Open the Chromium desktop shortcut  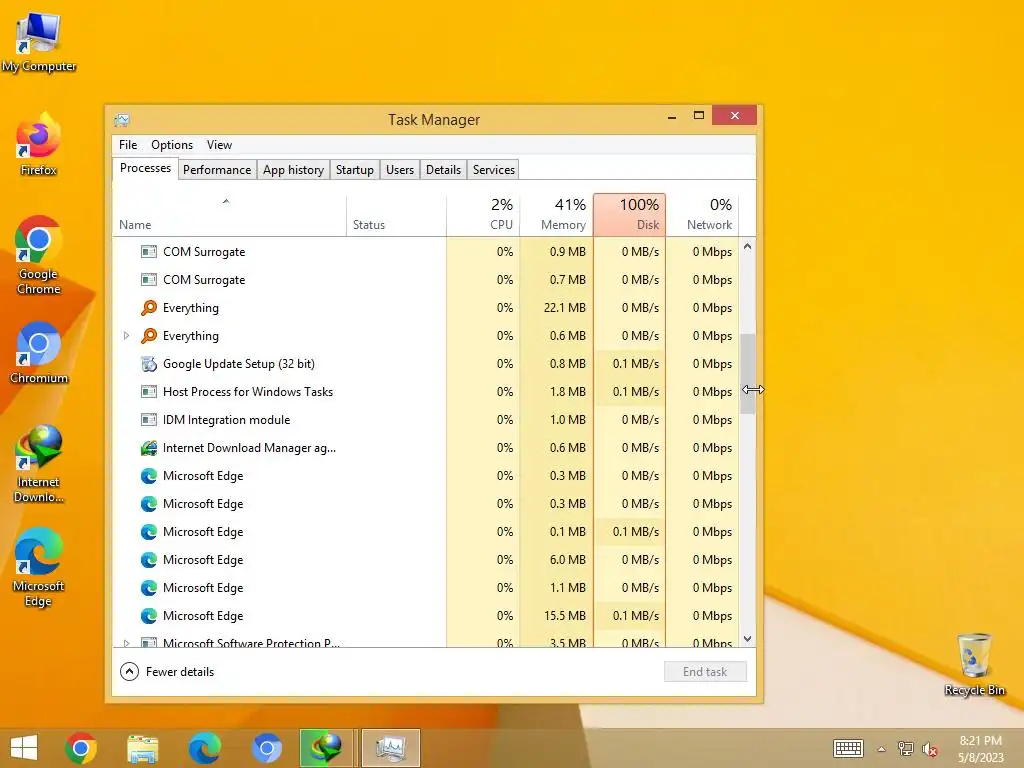(x=39, y=353)
